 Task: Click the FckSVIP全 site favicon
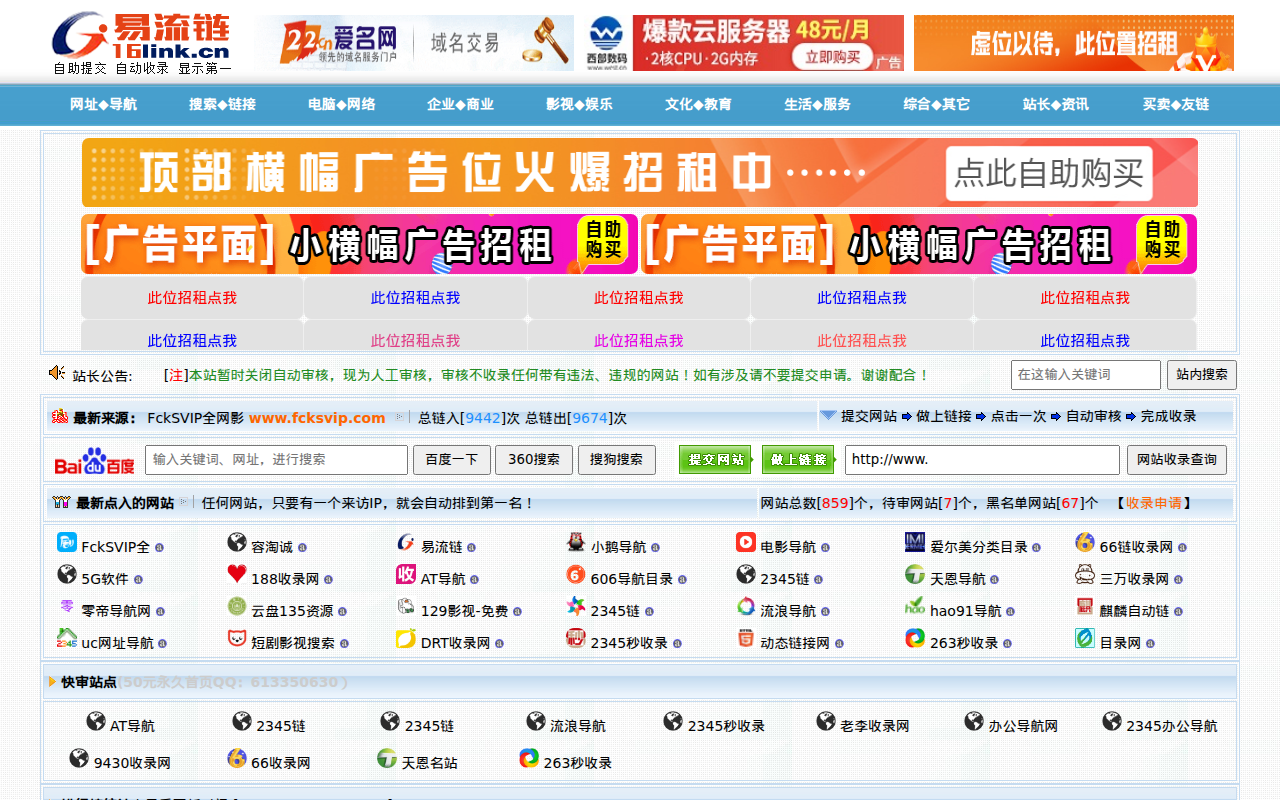coord(67,543)
